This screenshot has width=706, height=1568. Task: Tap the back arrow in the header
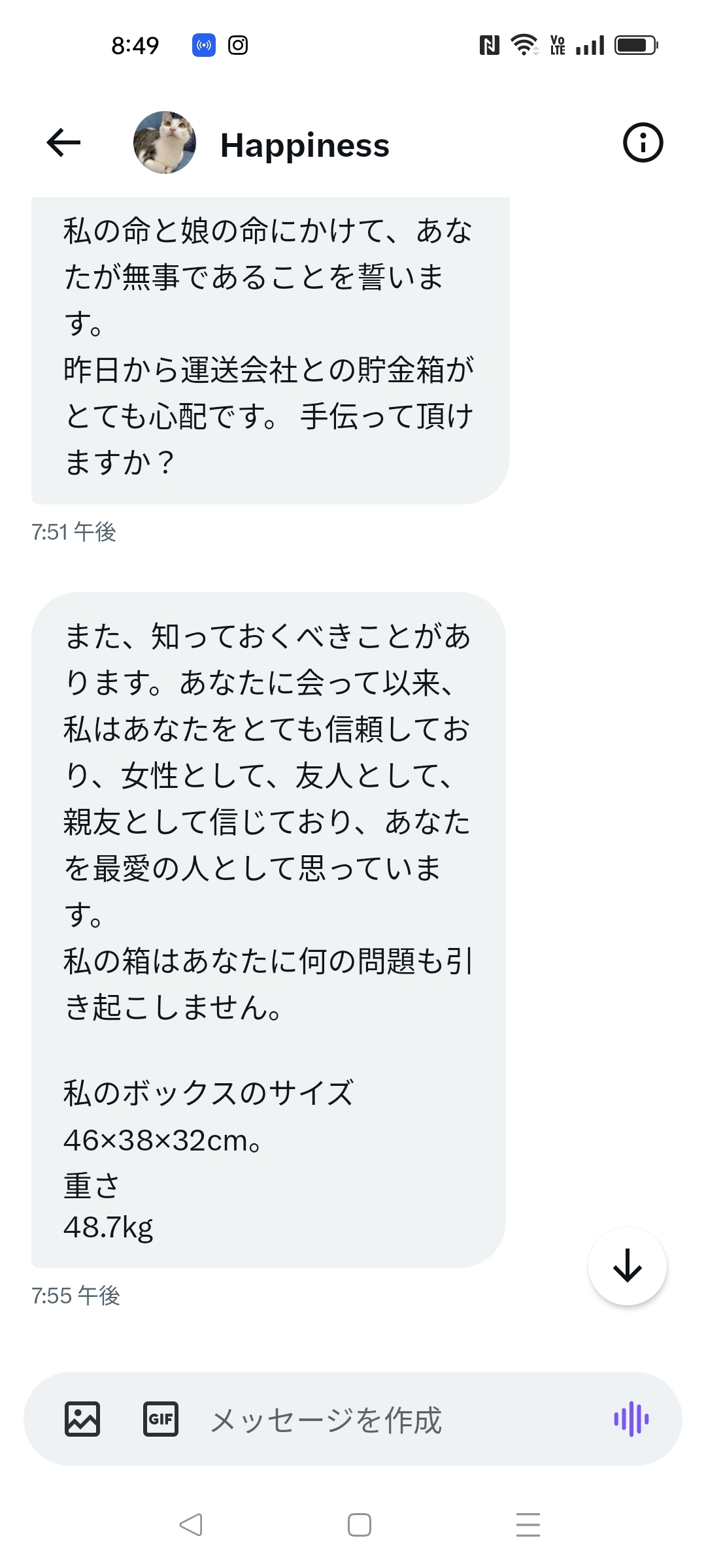click(x=64, y=143)
